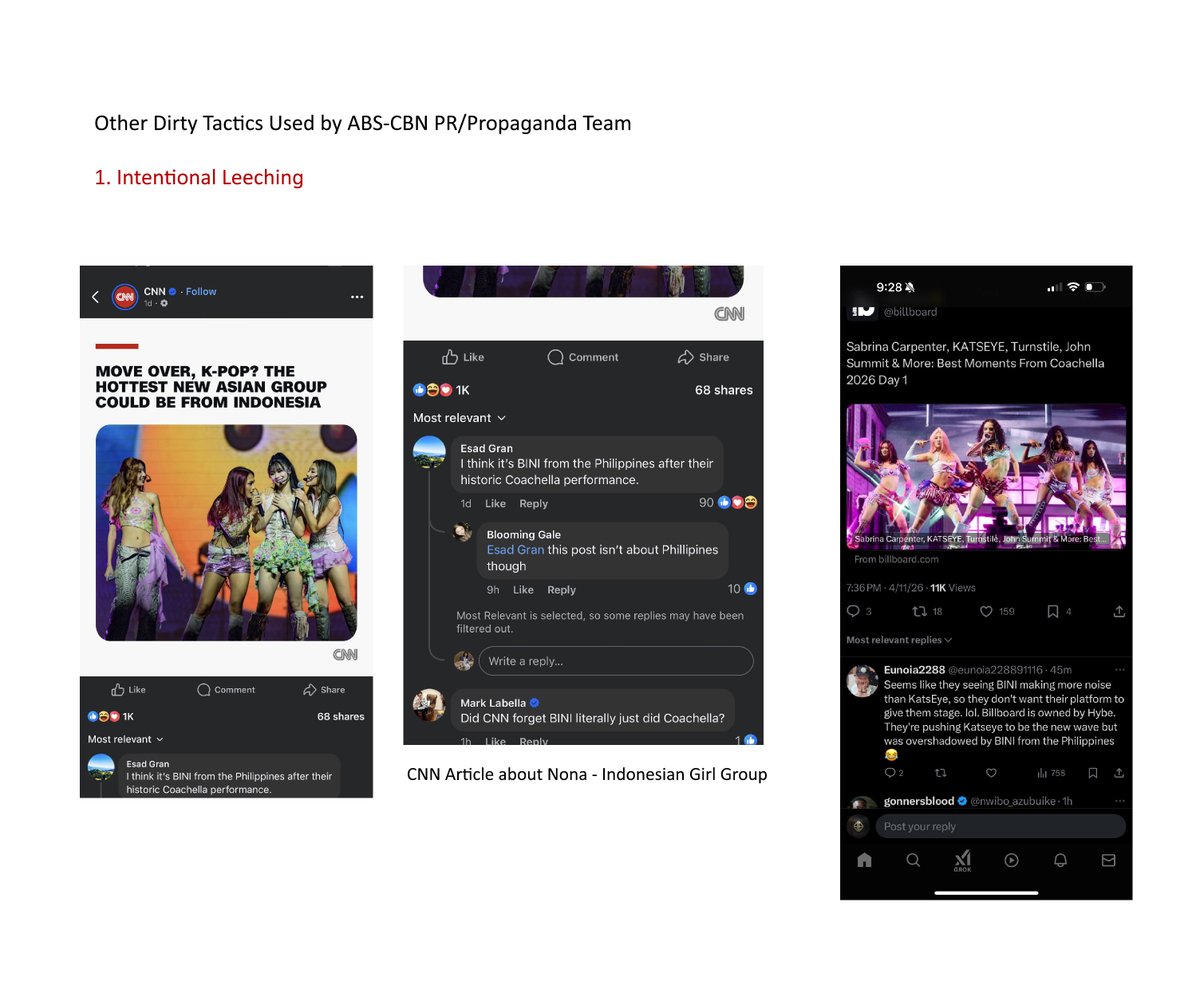Tap Share in the screenshot captioned CNN Article about Nona
This screenshot has height=993, width=1200.
point(703,357)
